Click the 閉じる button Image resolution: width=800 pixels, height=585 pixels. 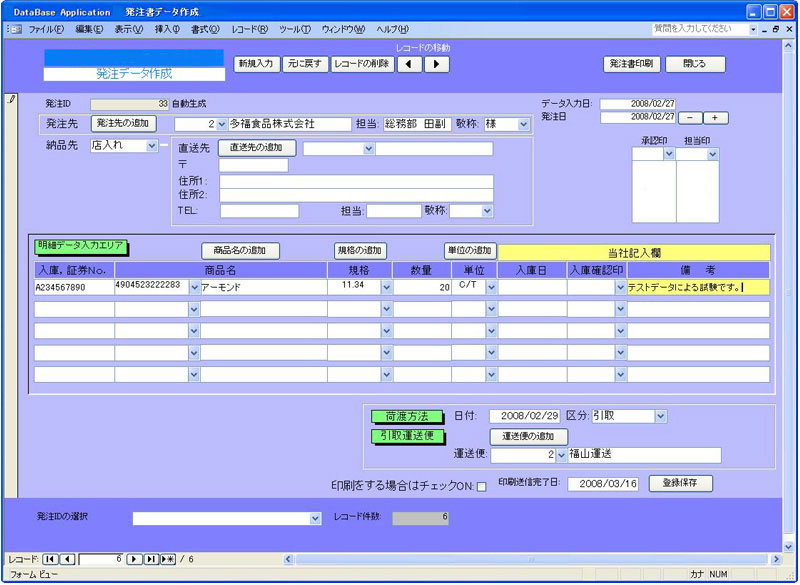pyautogui.click(x=695, y=64)
